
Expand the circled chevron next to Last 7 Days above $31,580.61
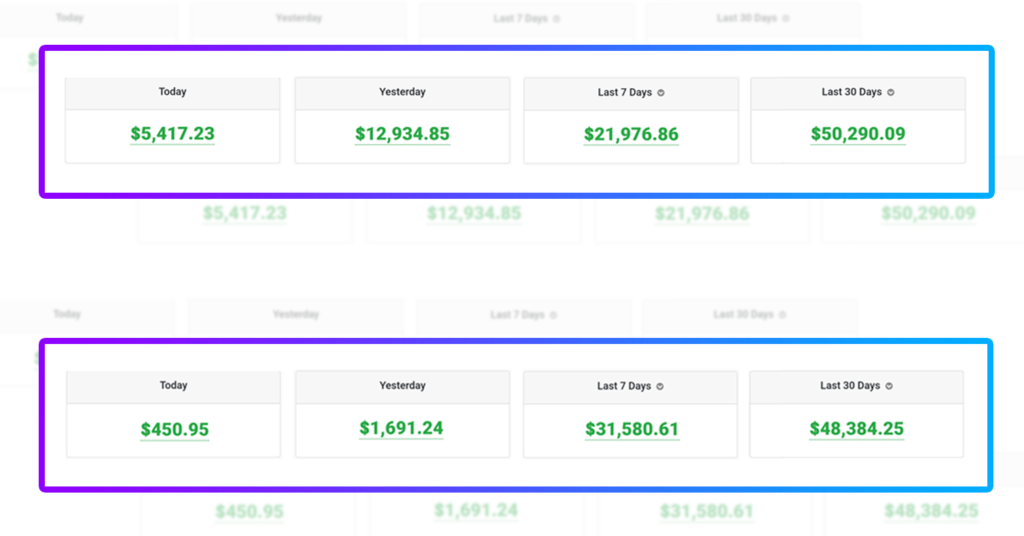pos(661,387)
